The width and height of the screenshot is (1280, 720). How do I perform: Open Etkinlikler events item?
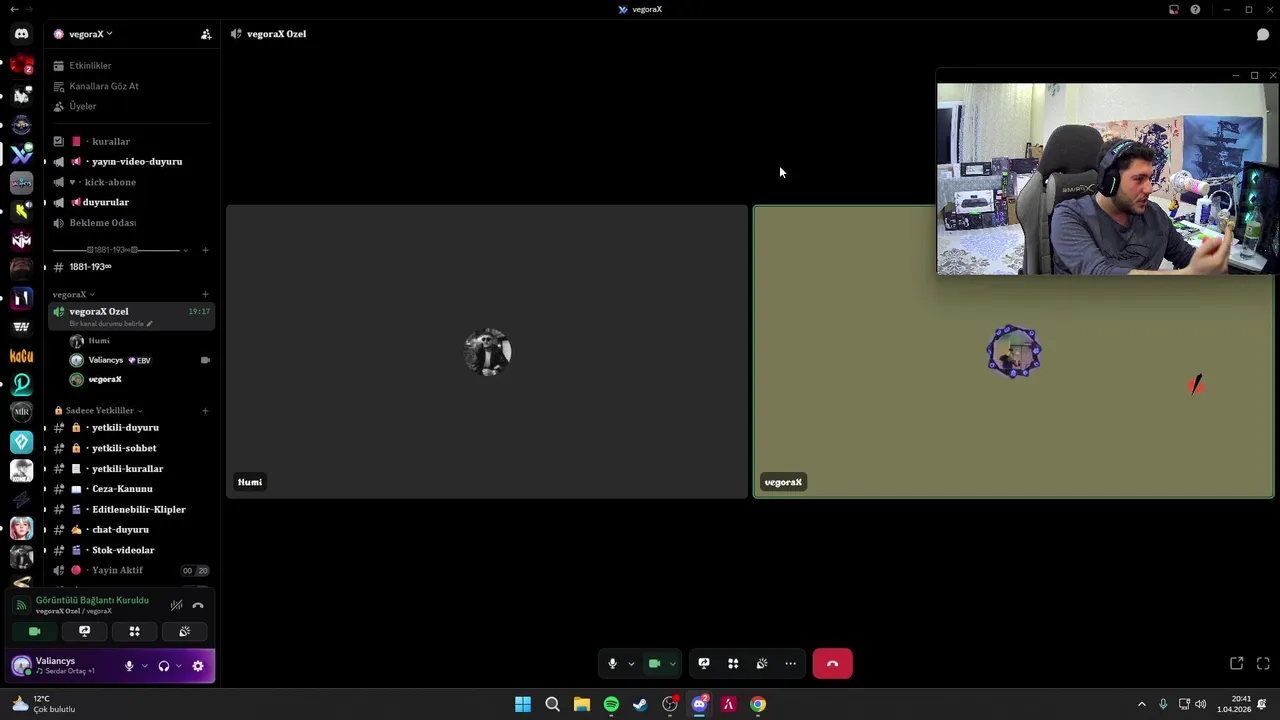[x=131, y=65]
